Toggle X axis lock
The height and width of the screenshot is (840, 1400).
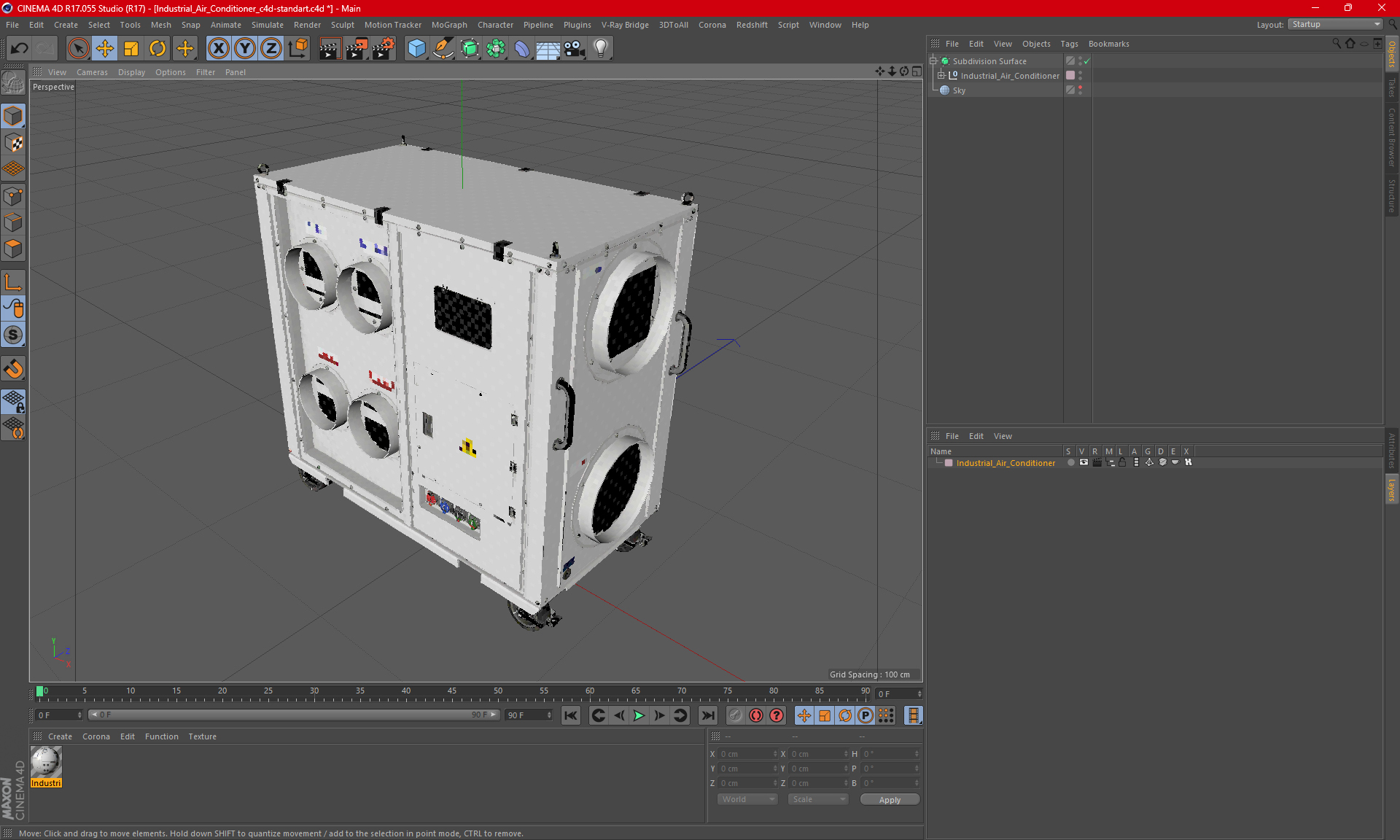click(x=218, y=49)
